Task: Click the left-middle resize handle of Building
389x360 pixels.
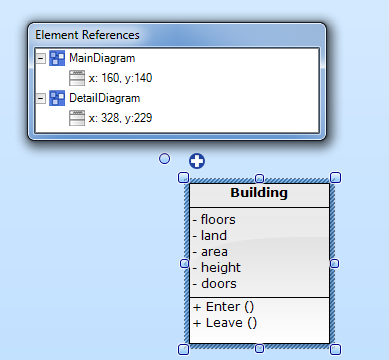Action: [x=184, y=264]
